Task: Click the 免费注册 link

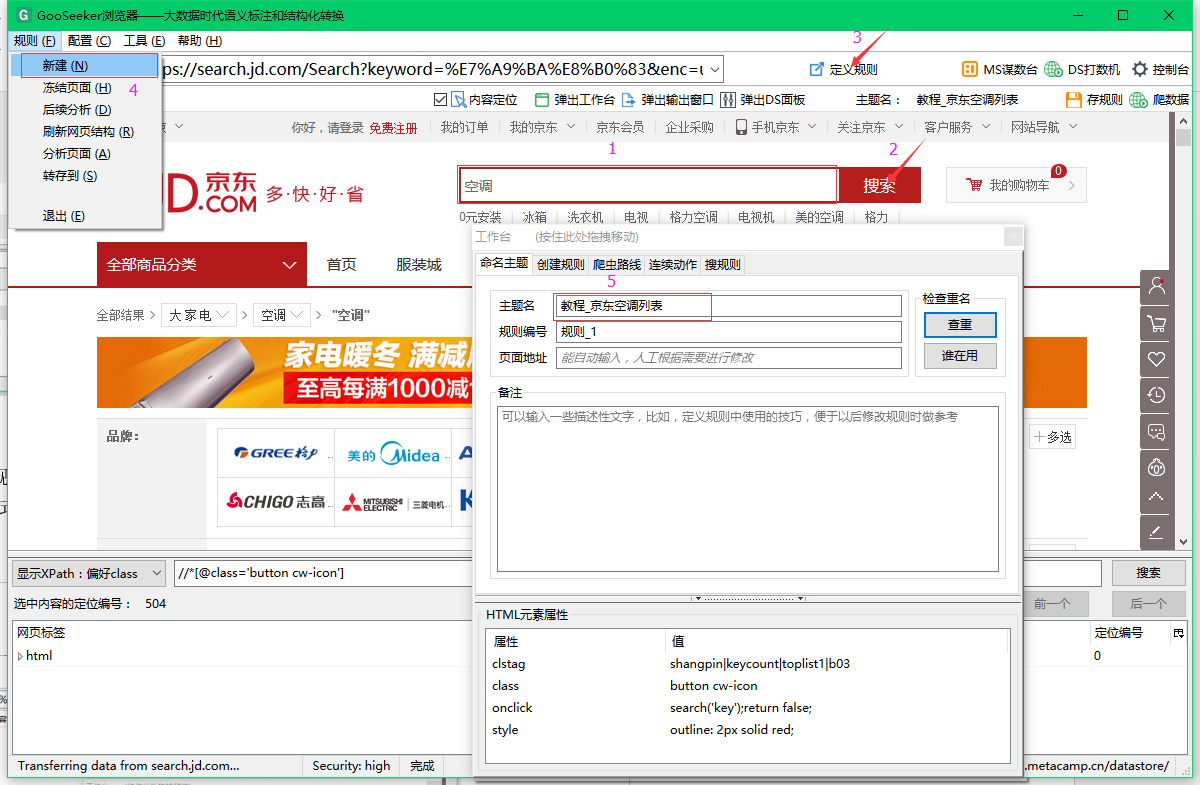Action: [393, 128]
